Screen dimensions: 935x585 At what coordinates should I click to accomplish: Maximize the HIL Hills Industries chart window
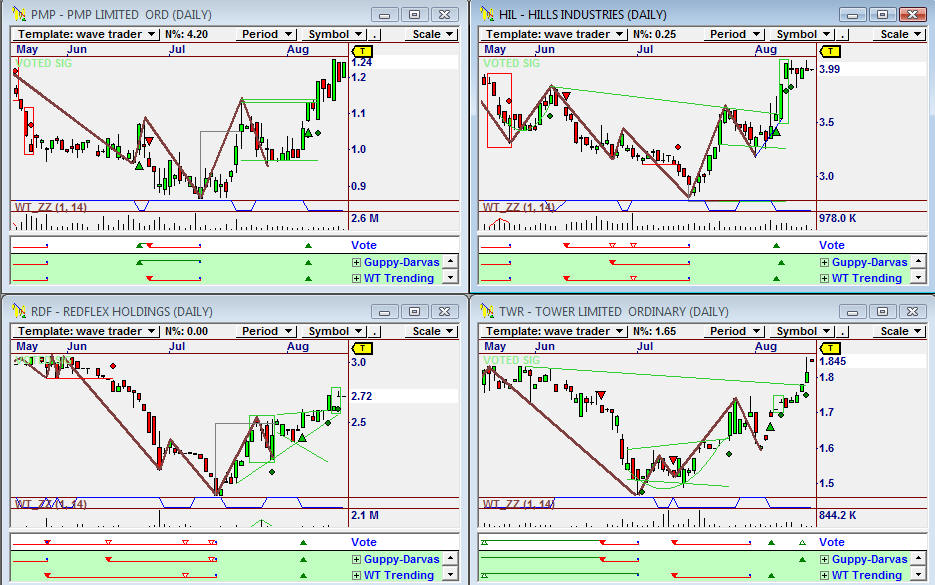pyautogui.click(x=883, y=14)
